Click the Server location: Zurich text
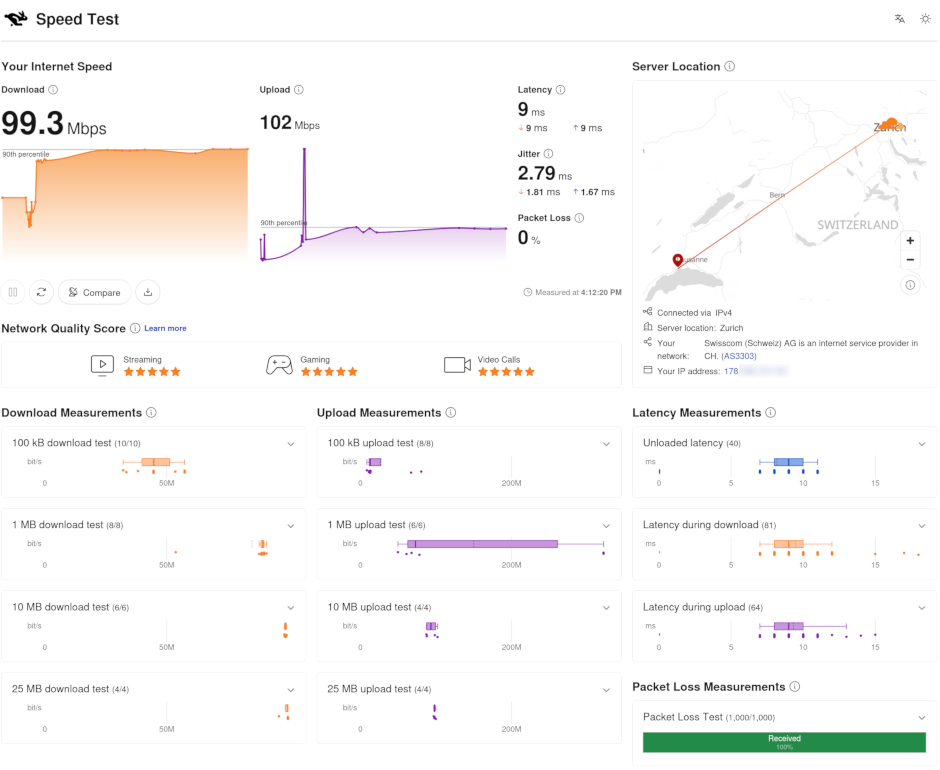This screenshot has height=770, width=940. (700, 328)
